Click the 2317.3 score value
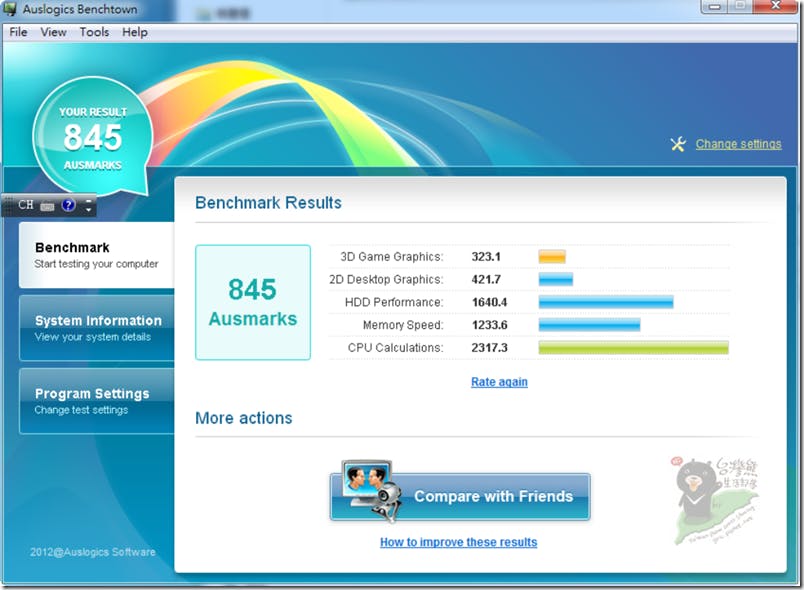 click(490, 348)
